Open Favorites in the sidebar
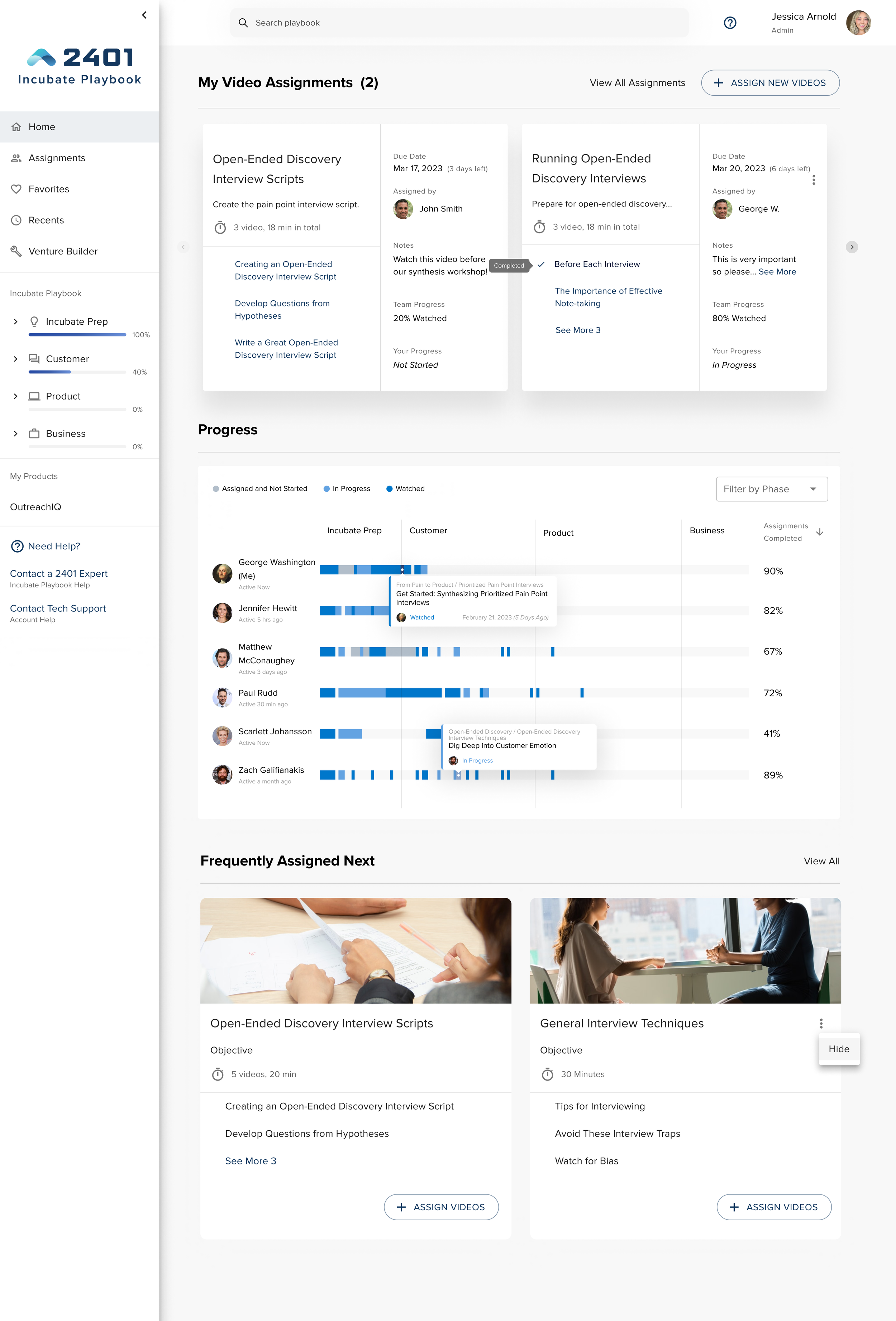This screenshot has width=896, height=1321. pyautogui.click(x=49, y=189)
